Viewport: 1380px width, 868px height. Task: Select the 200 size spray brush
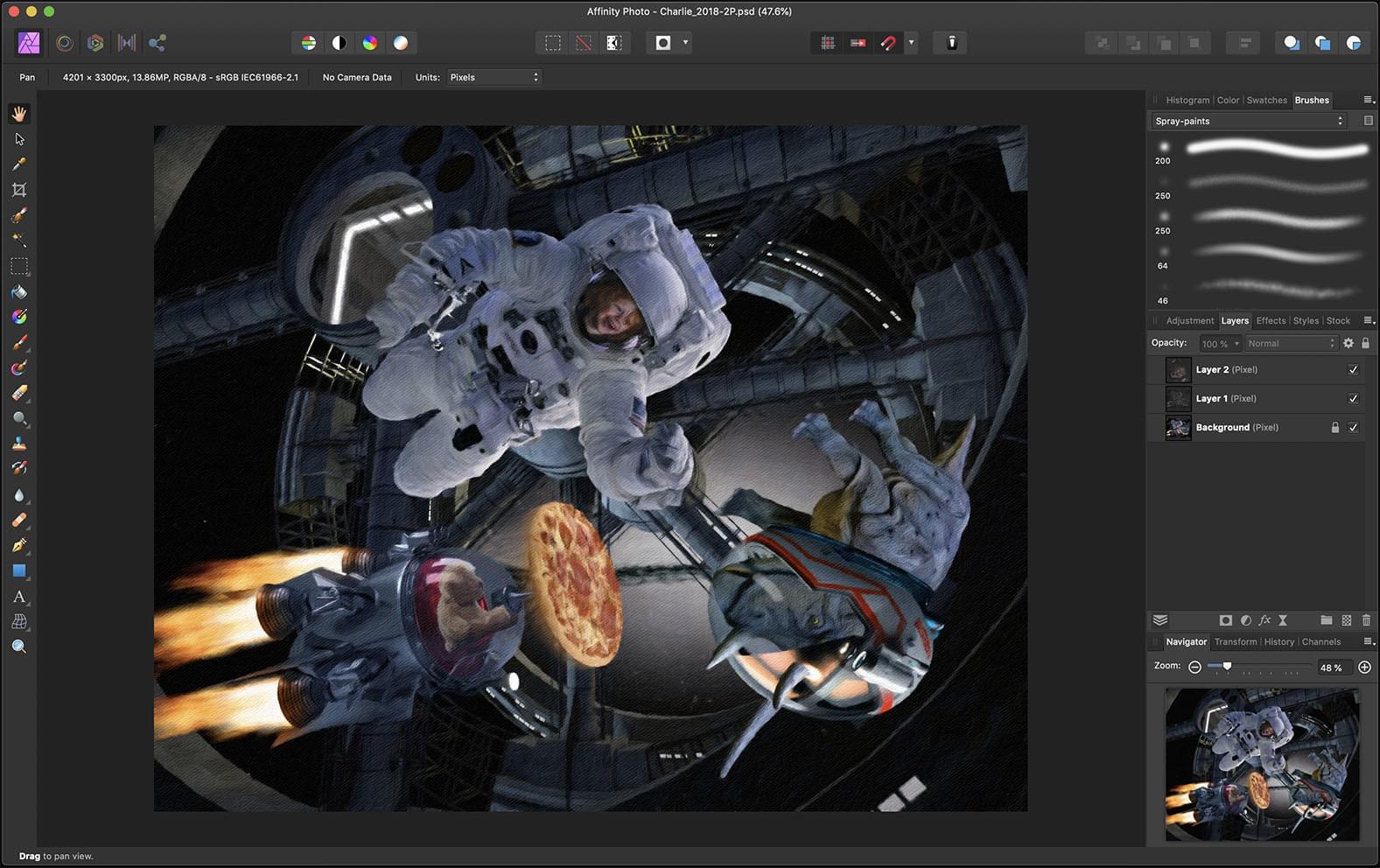click(x=1261, y=151)
